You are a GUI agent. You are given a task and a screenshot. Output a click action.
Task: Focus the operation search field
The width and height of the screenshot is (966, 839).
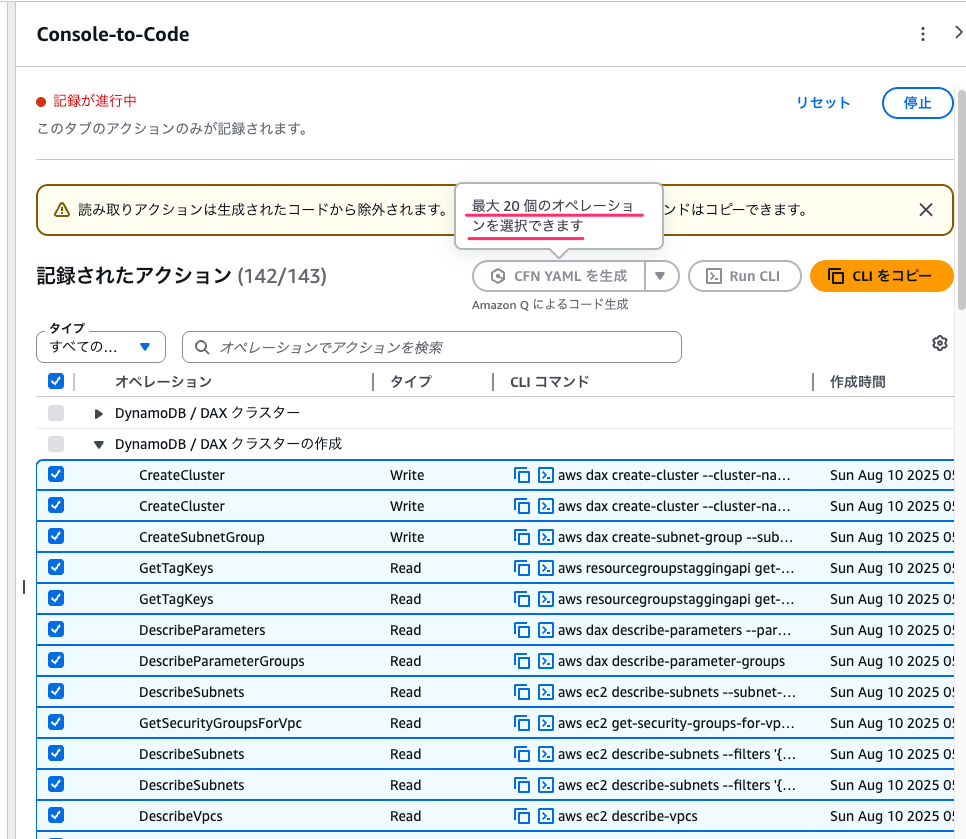(x=432, y=347)
